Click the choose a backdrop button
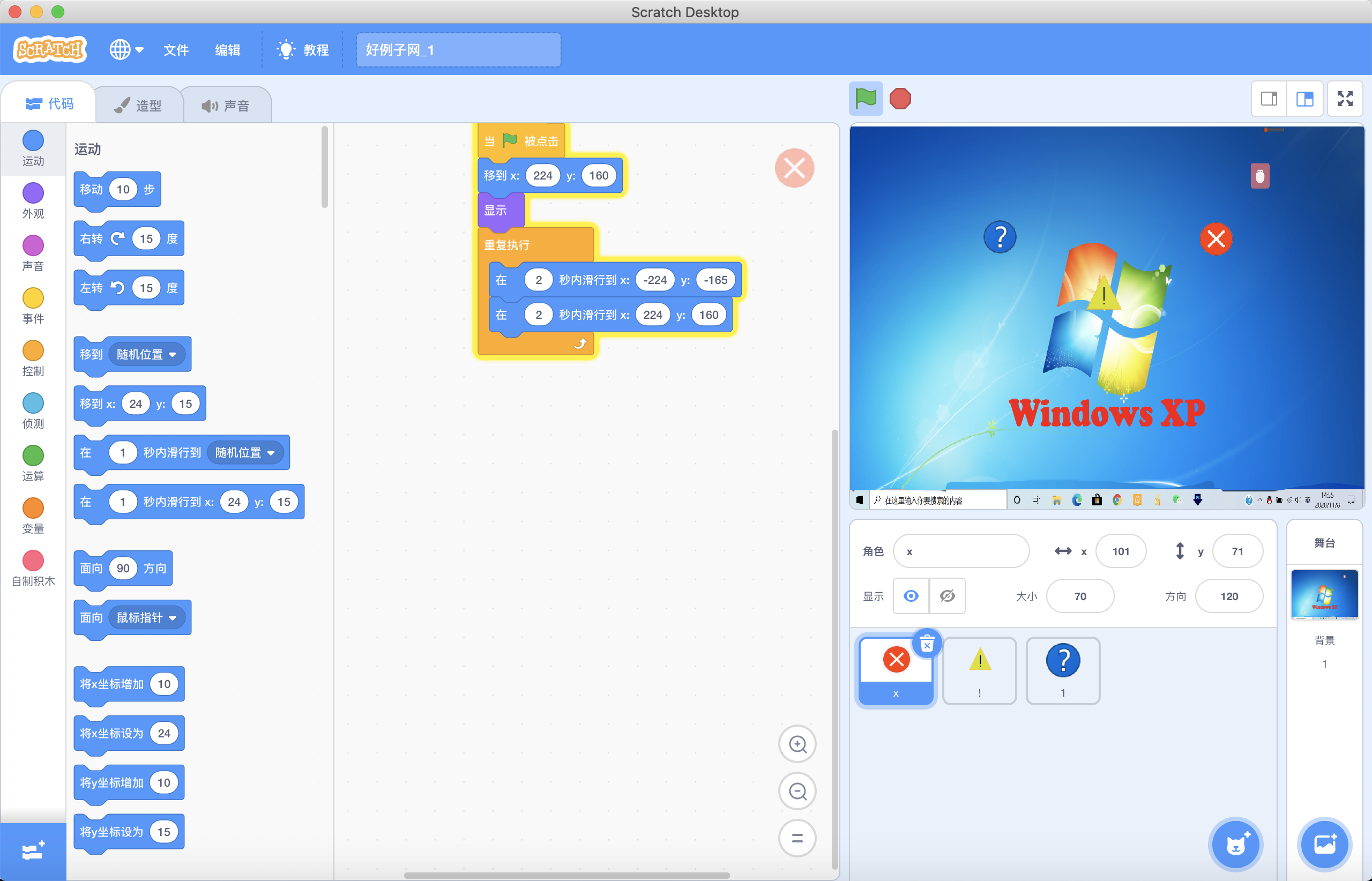 tap(1324, 844)
